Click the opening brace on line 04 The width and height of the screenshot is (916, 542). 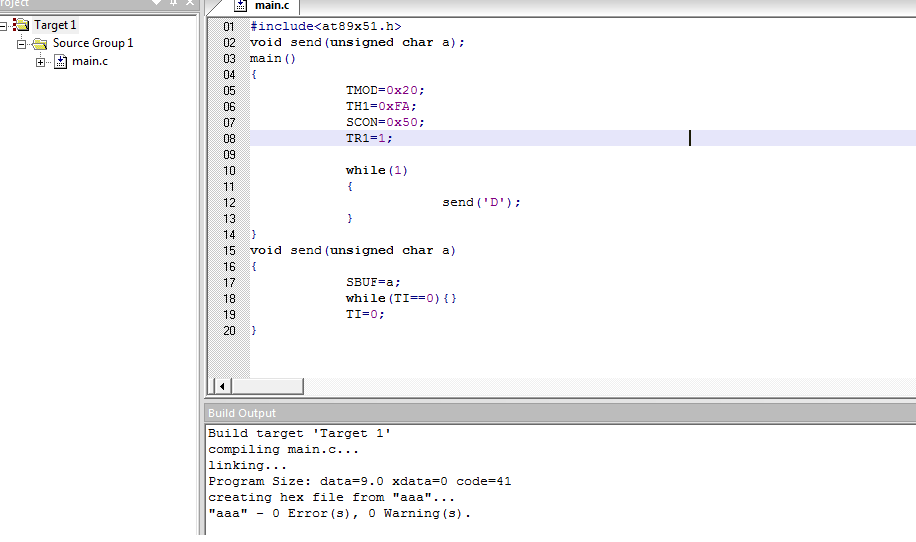(x=254, y=75)
